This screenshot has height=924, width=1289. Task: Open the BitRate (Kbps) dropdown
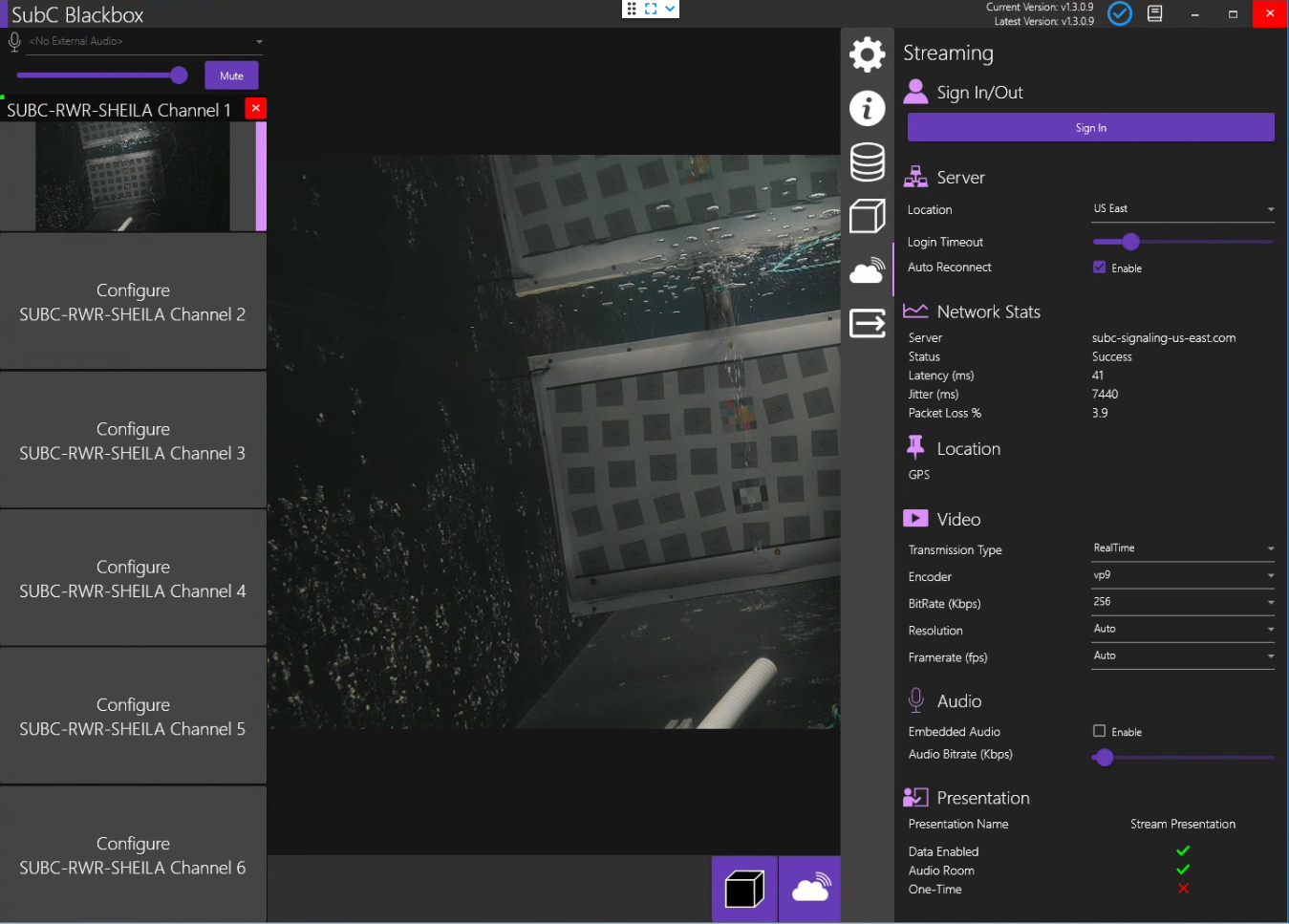[1182, 602]
